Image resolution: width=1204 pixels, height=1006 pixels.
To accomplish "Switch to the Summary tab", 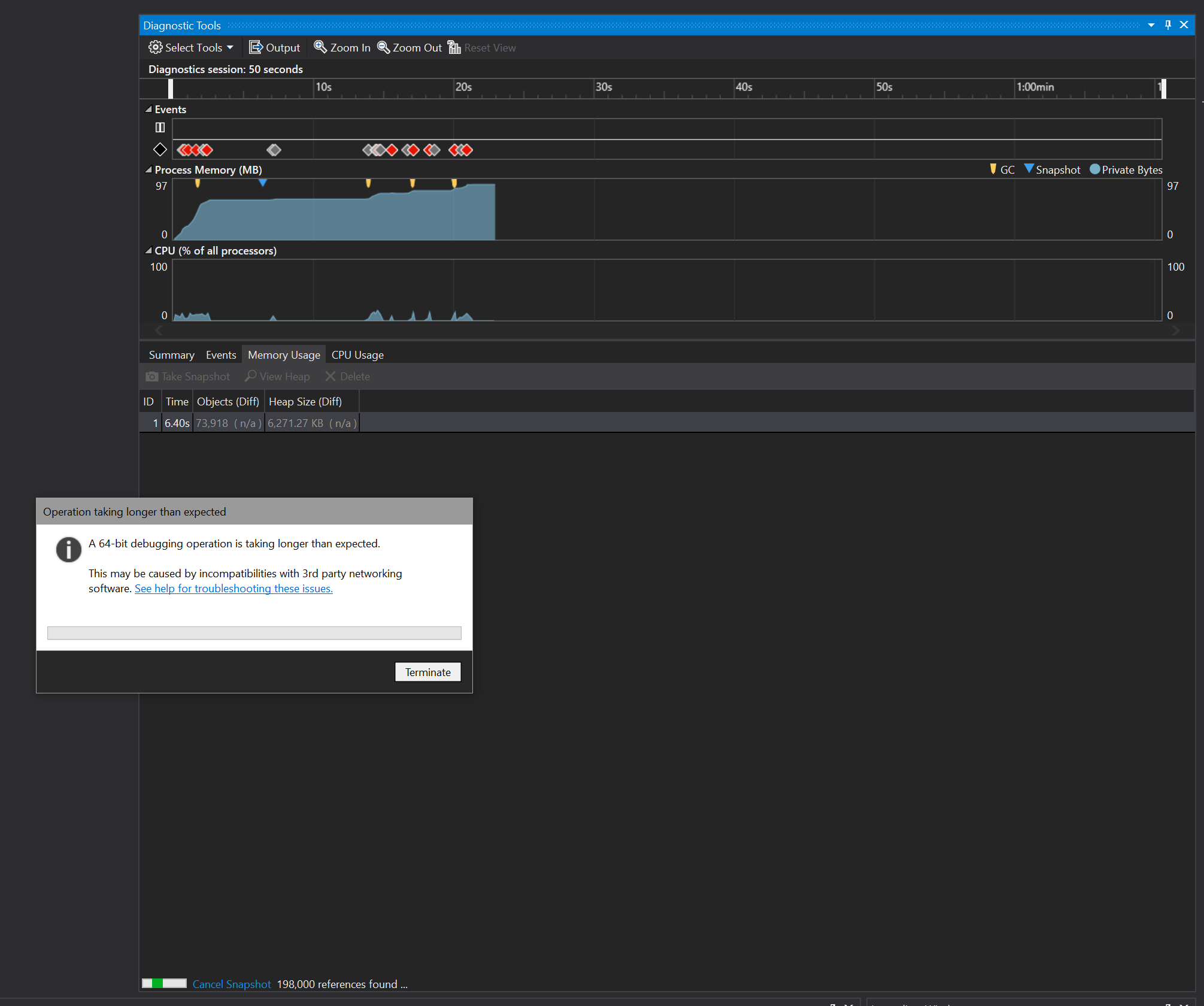I will point(171,354).
